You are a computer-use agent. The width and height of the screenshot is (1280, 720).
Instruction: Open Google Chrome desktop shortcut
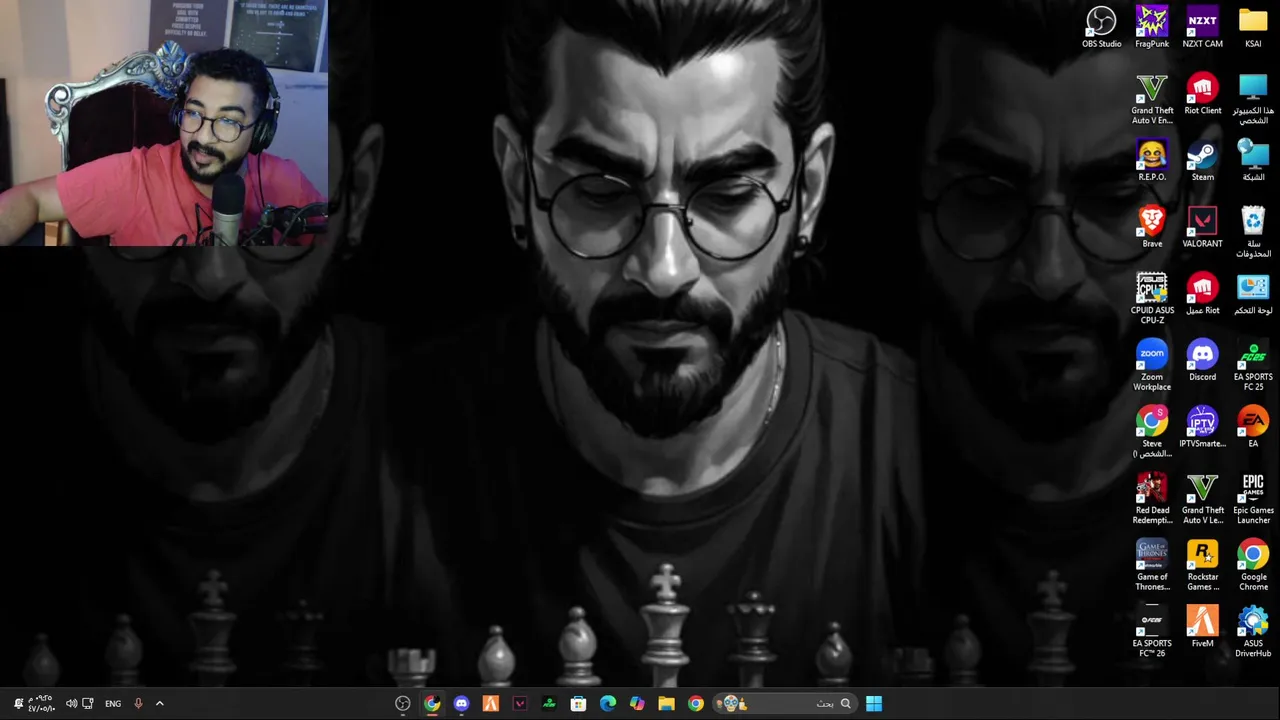(x=1253, y=565)
